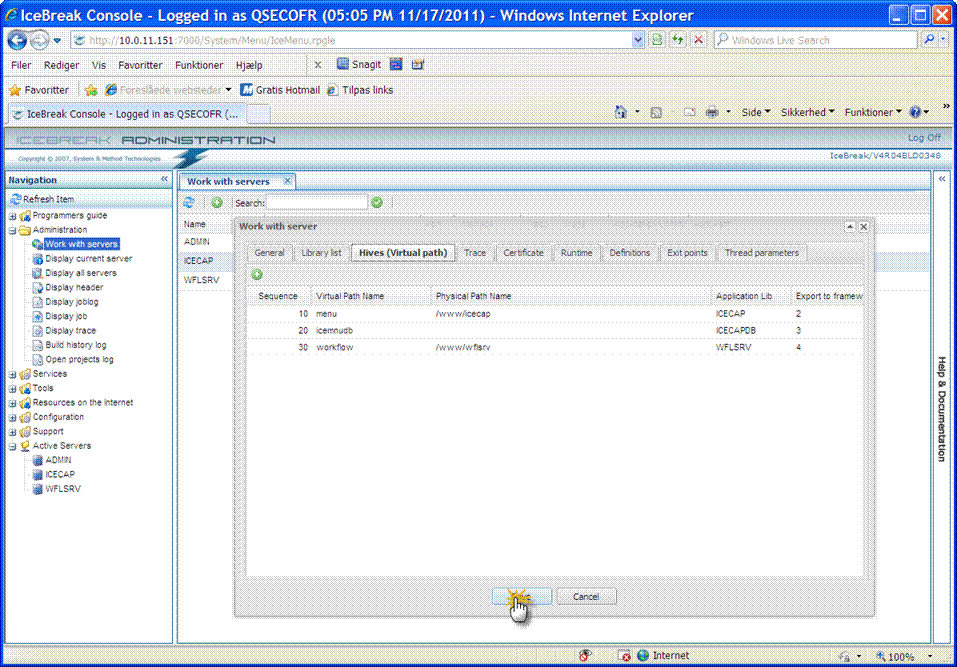Click IE forward arrow button
This screenshot has height=667, width=957.
click(x=39, y=40)
